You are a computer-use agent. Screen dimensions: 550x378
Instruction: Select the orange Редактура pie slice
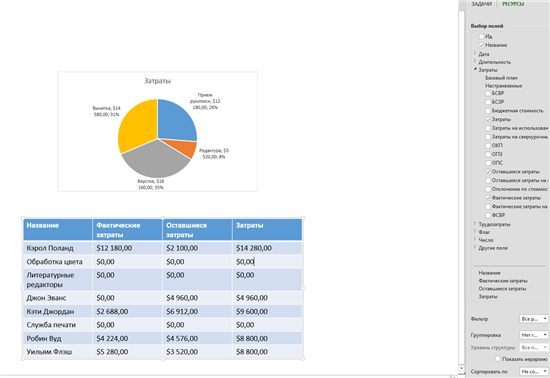182,148
